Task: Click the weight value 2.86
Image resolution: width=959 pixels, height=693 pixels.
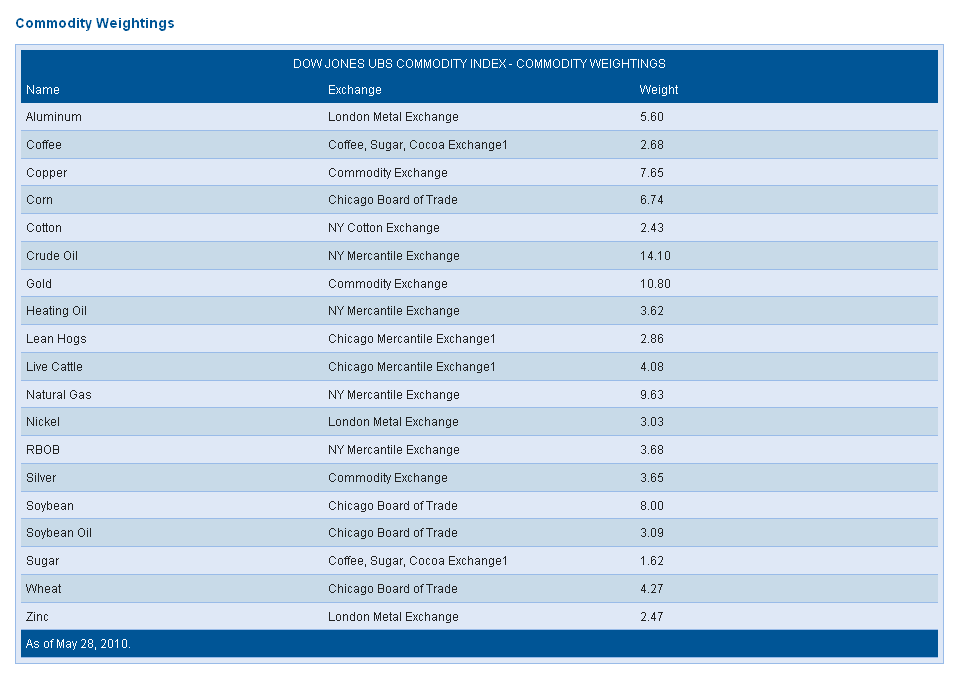Action: [652, 339]
